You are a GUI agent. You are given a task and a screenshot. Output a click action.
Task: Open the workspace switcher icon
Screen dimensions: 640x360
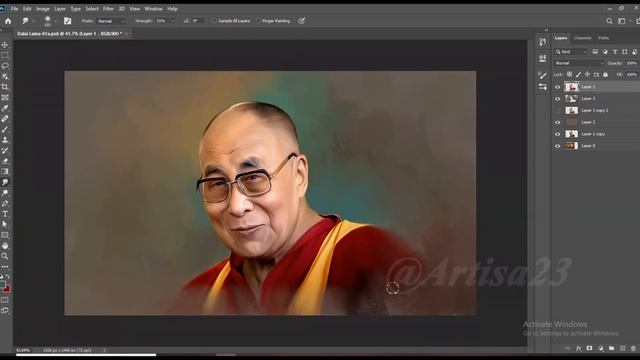pyautogui.click(x=622, y=21)
